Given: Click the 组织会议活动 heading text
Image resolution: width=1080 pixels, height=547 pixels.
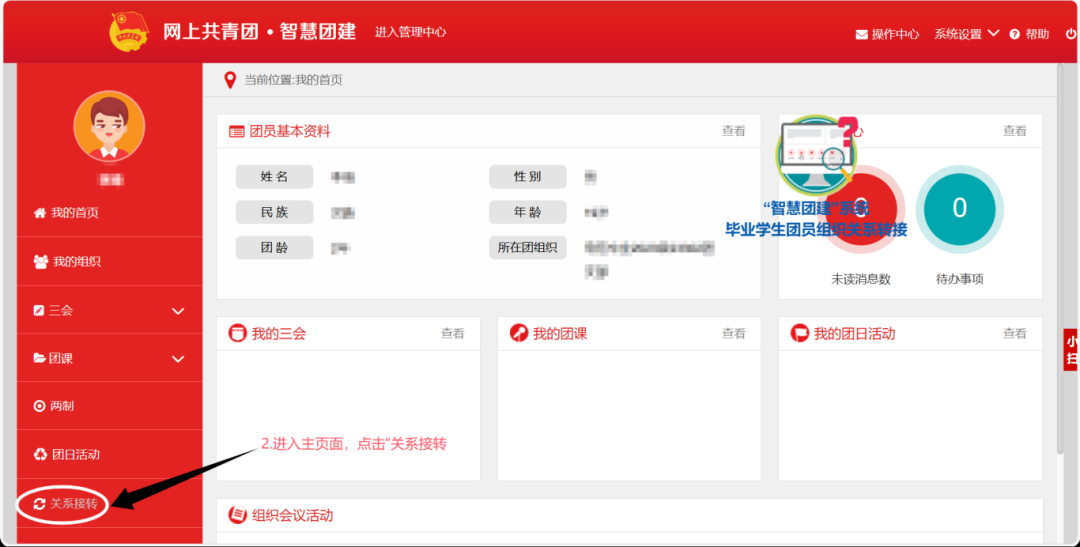Looking at the screenshot, I should (x=293, y=515).
